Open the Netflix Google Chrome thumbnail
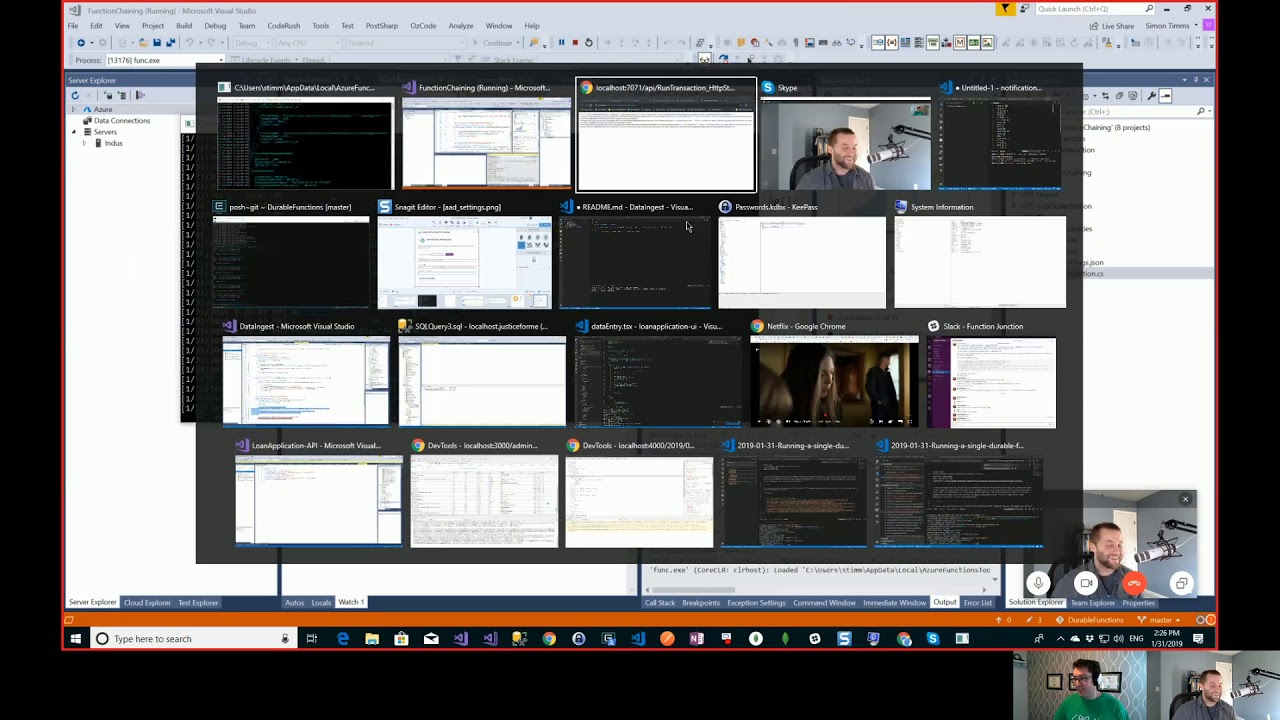This screenshot has height=720, width=1280. coord(834,381)
